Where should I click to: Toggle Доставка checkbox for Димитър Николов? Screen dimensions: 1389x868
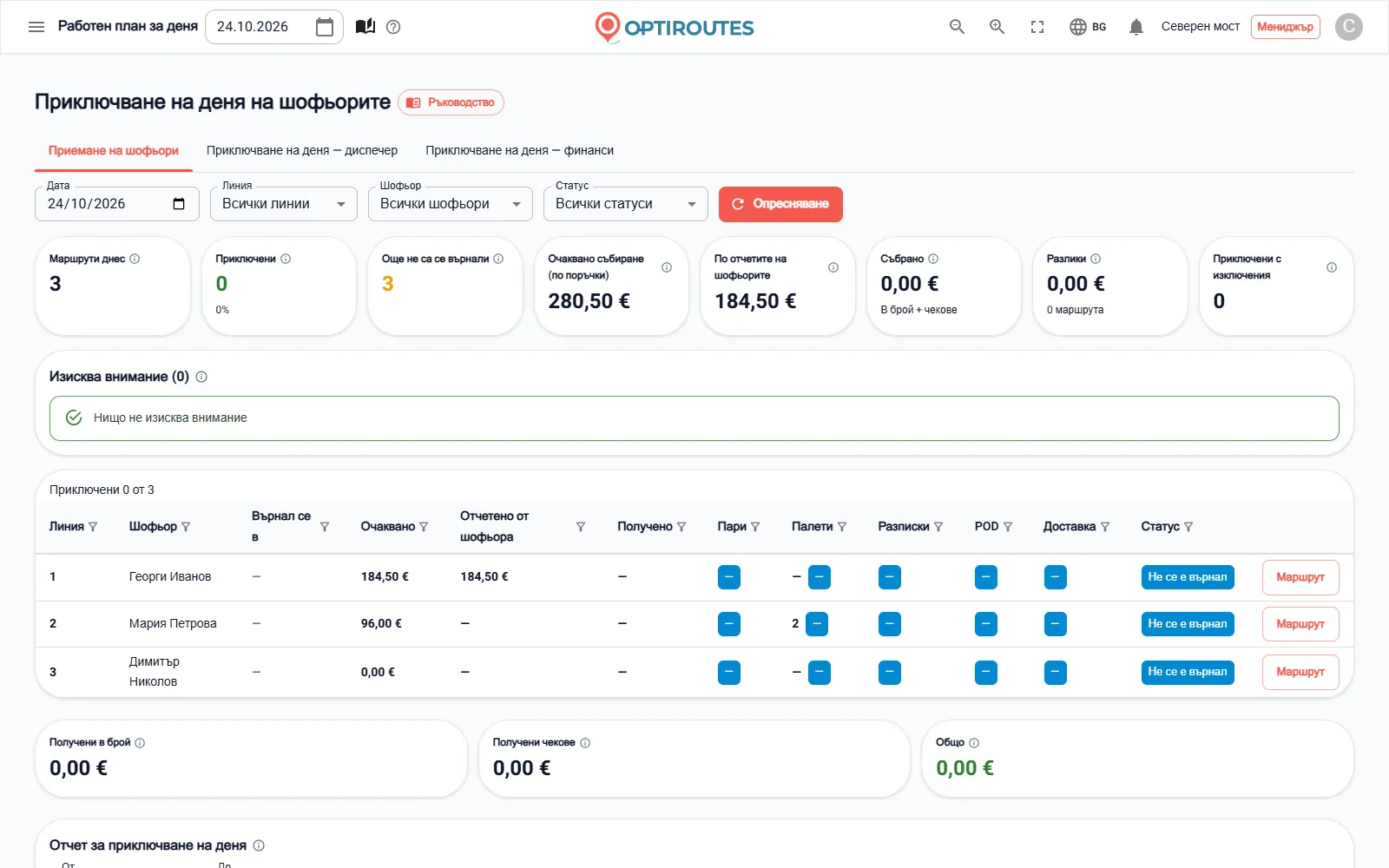pos(1056,673)
